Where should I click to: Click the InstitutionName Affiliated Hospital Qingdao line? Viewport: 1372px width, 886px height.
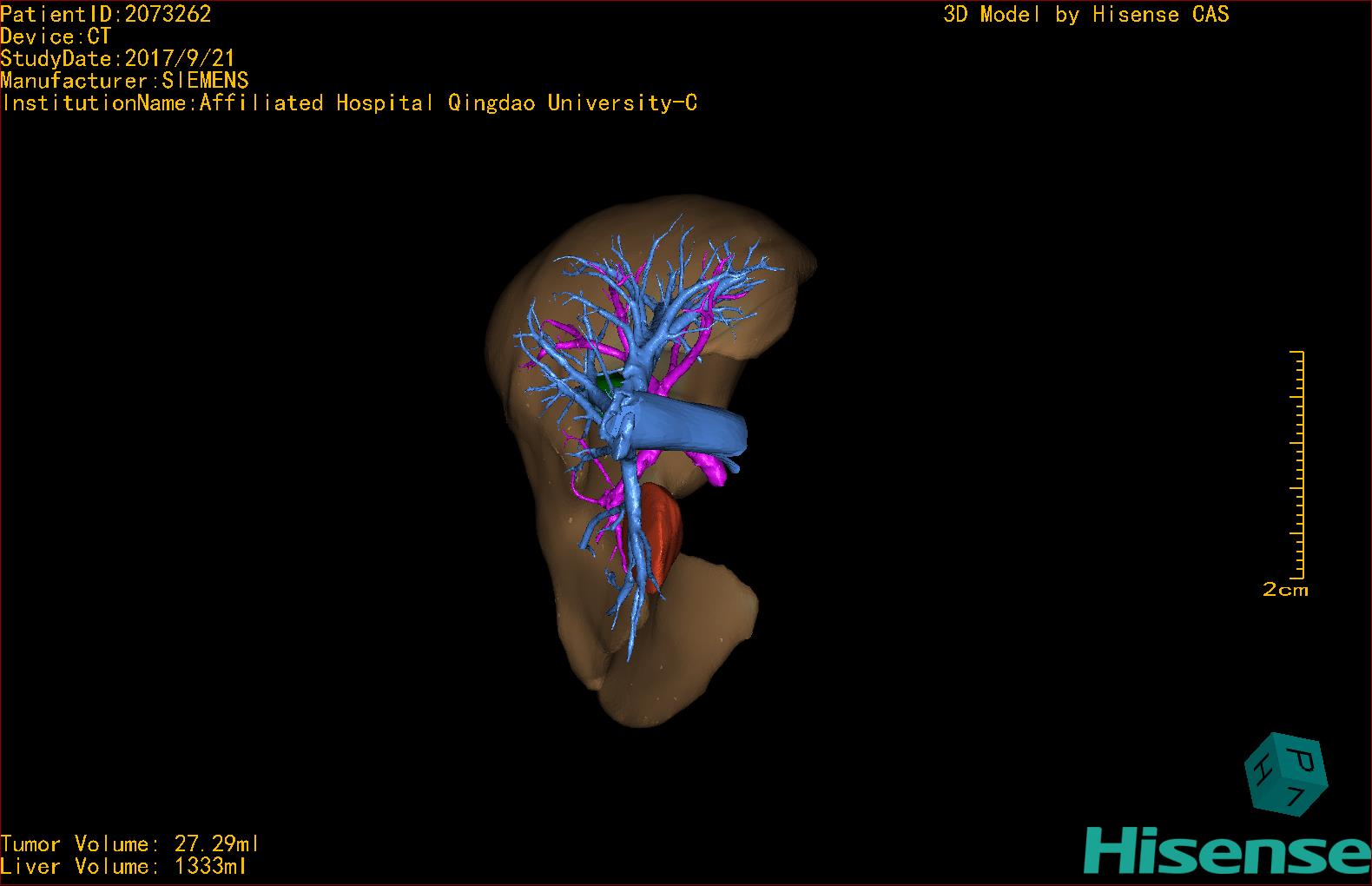(x=348, y=103)
